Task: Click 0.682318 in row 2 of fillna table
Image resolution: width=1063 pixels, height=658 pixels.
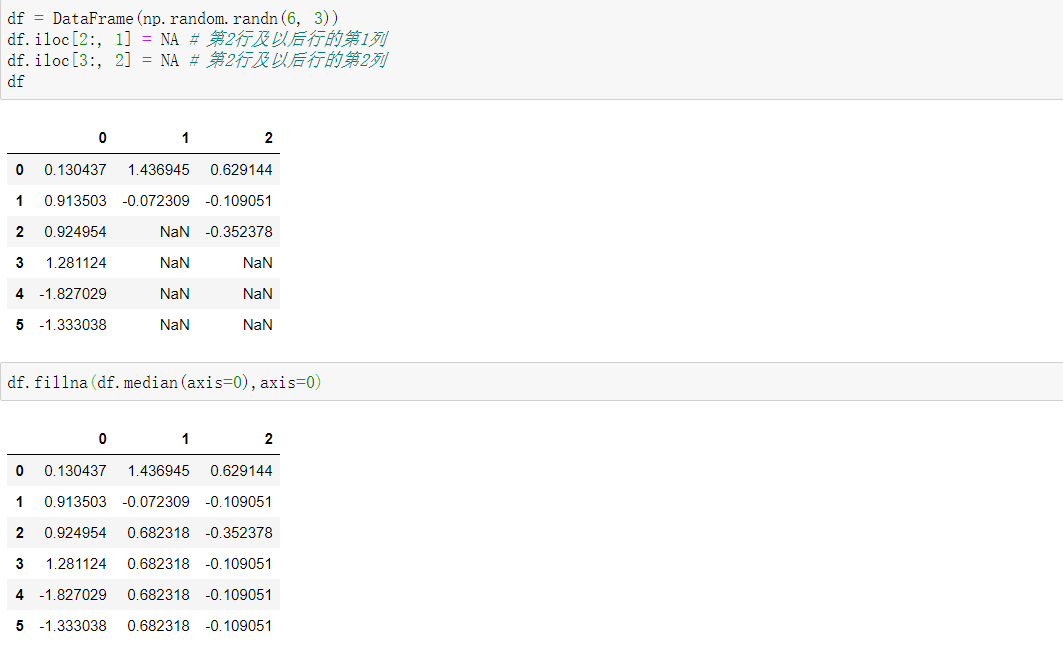Action: [159, 533]
